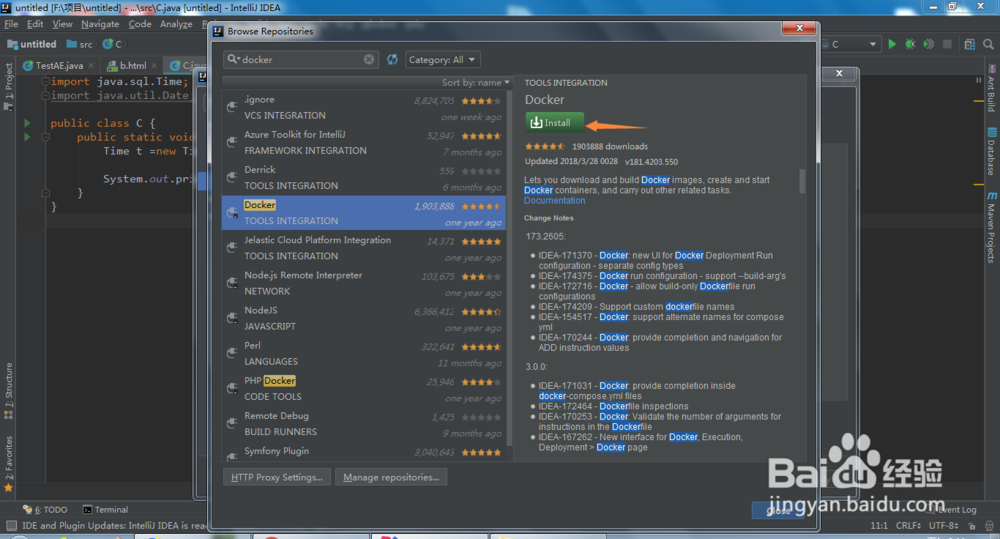The height and width of the screenshot is (539, 1000).
Task: Toggle tool window quick access button
Action: 11,526
